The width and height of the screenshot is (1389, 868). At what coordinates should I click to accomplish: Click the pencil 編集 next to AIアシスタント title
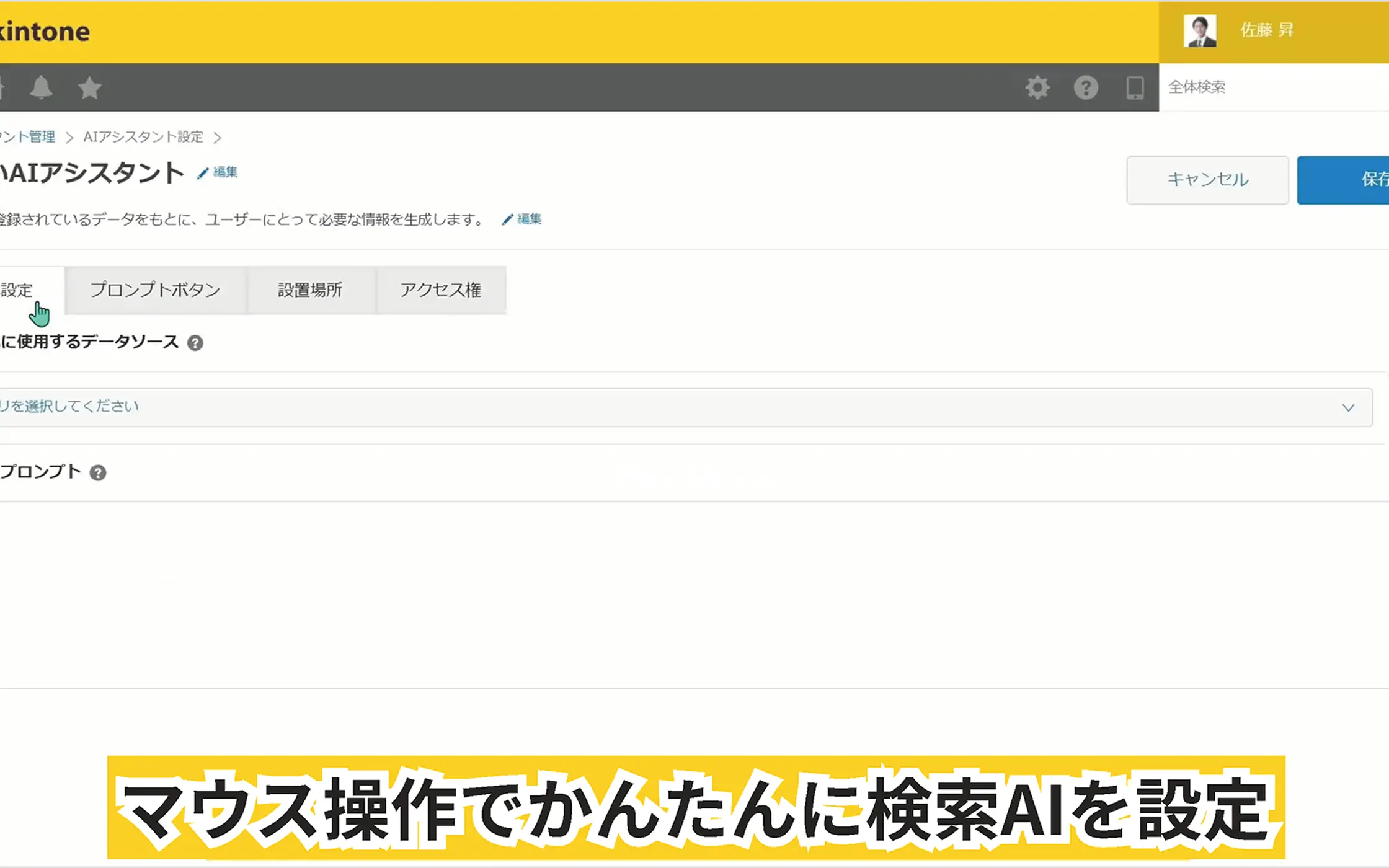[x=218, y=172]
